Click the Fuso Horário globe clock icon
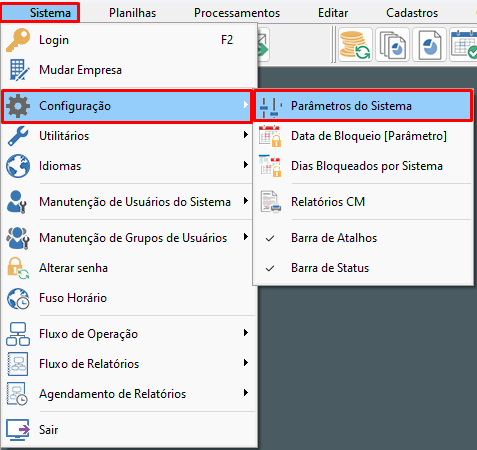477x450 pixels. coord(18,298)
